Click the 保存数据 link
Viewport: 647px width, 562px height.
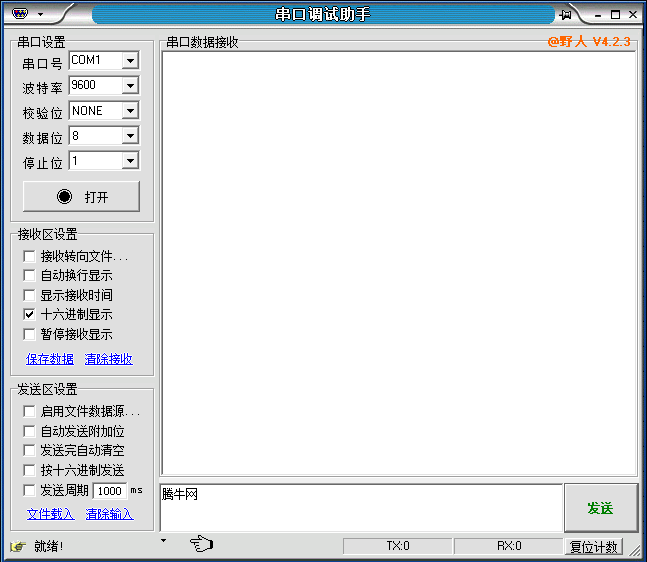click(x=50, y=359)
